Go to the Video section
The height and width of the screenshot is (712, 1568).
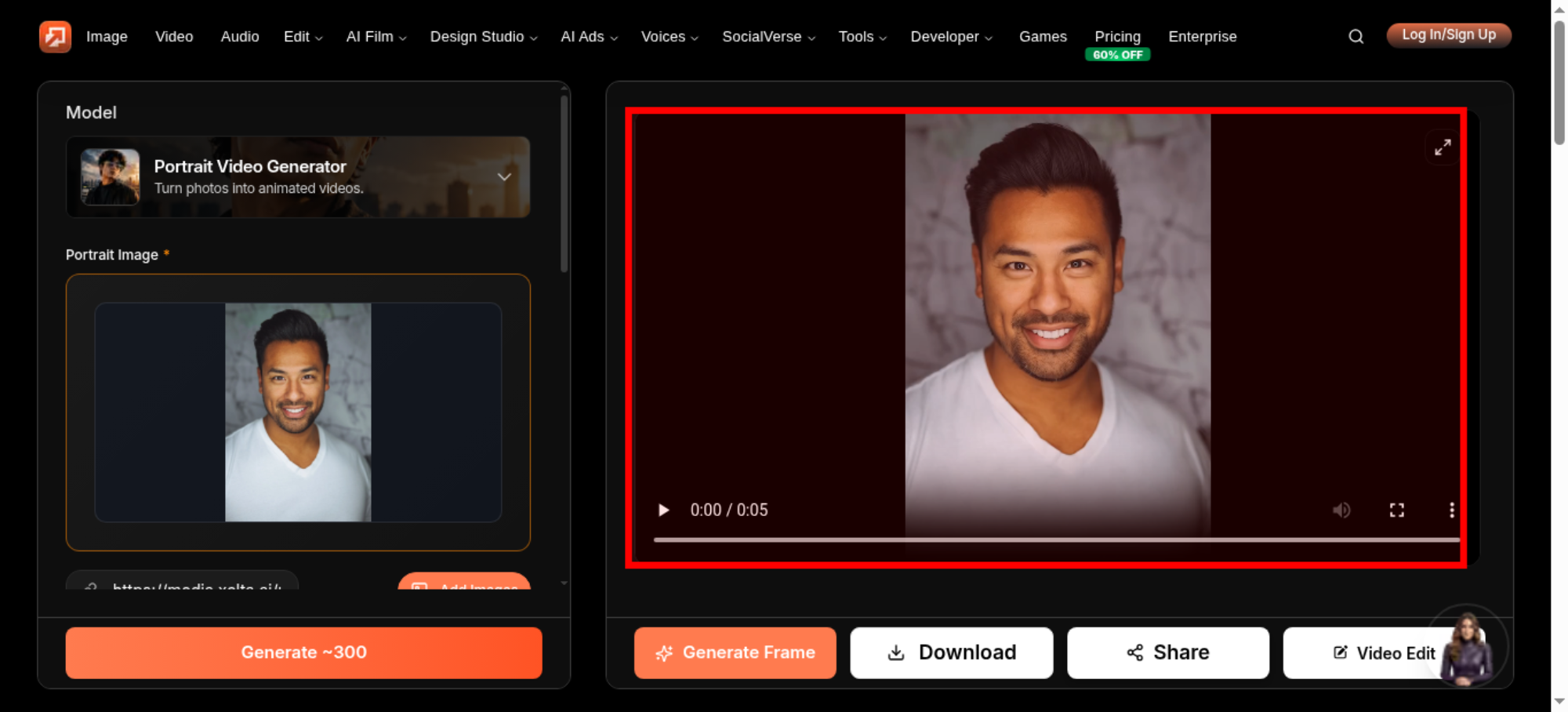[x=174, y=37]
